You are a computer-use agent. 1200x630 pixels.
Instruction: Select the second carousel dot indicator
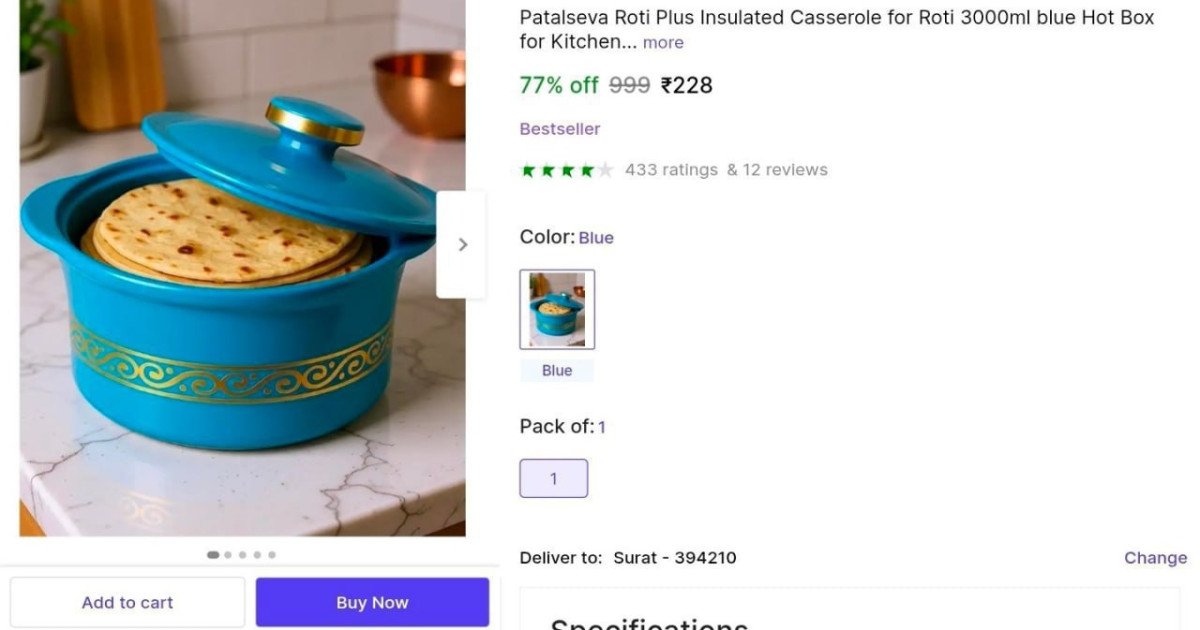(228, 554)
